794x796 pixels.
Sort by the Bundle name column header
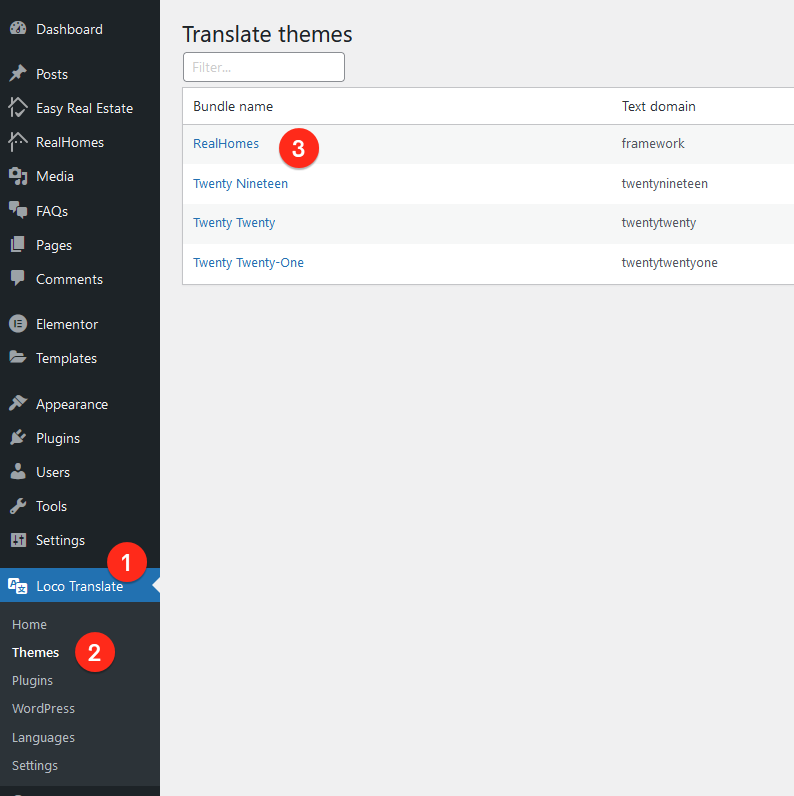click(x=233, y=106)
